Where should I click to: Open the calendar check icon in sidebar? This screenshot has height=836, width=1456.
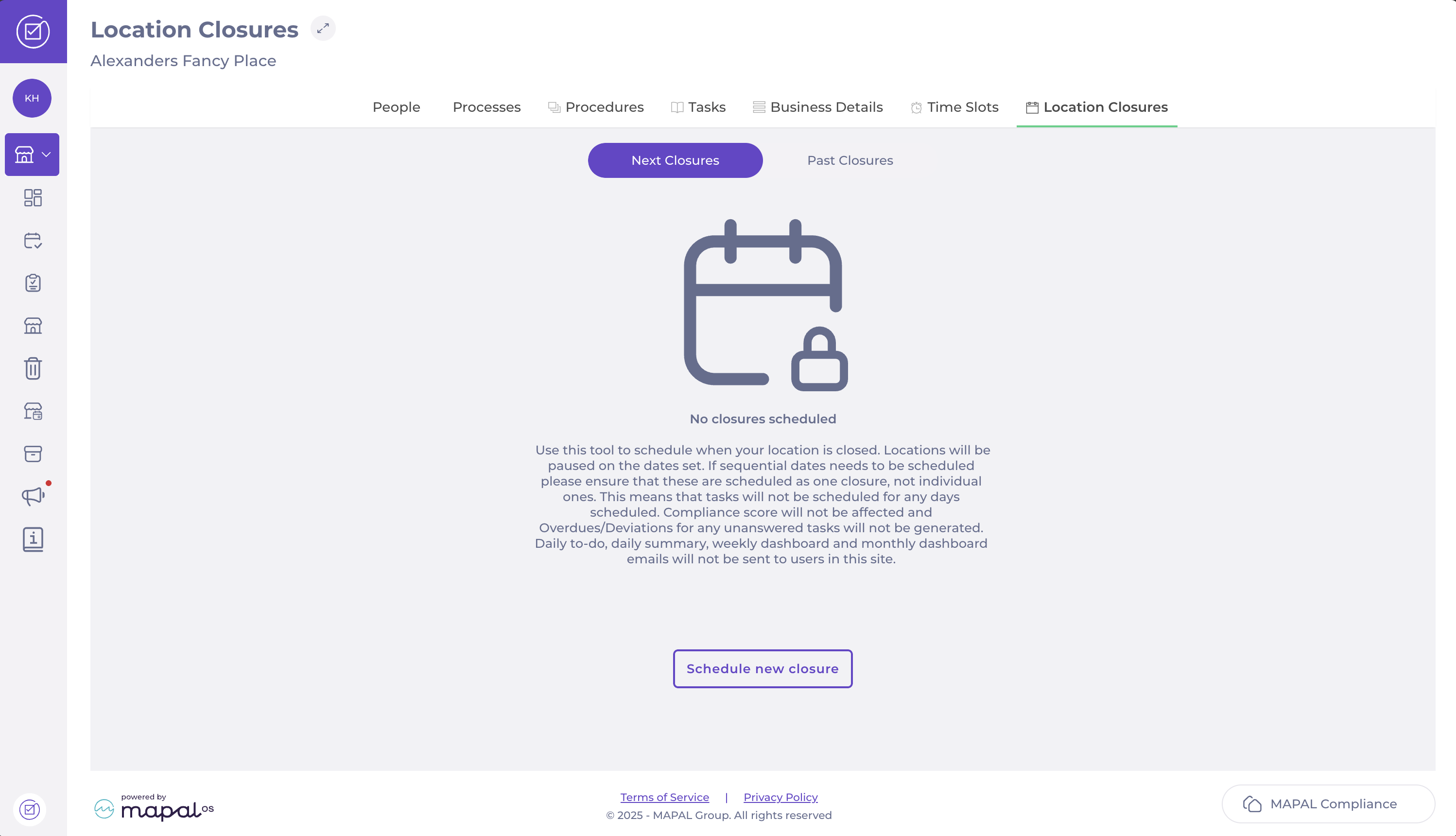33,241
